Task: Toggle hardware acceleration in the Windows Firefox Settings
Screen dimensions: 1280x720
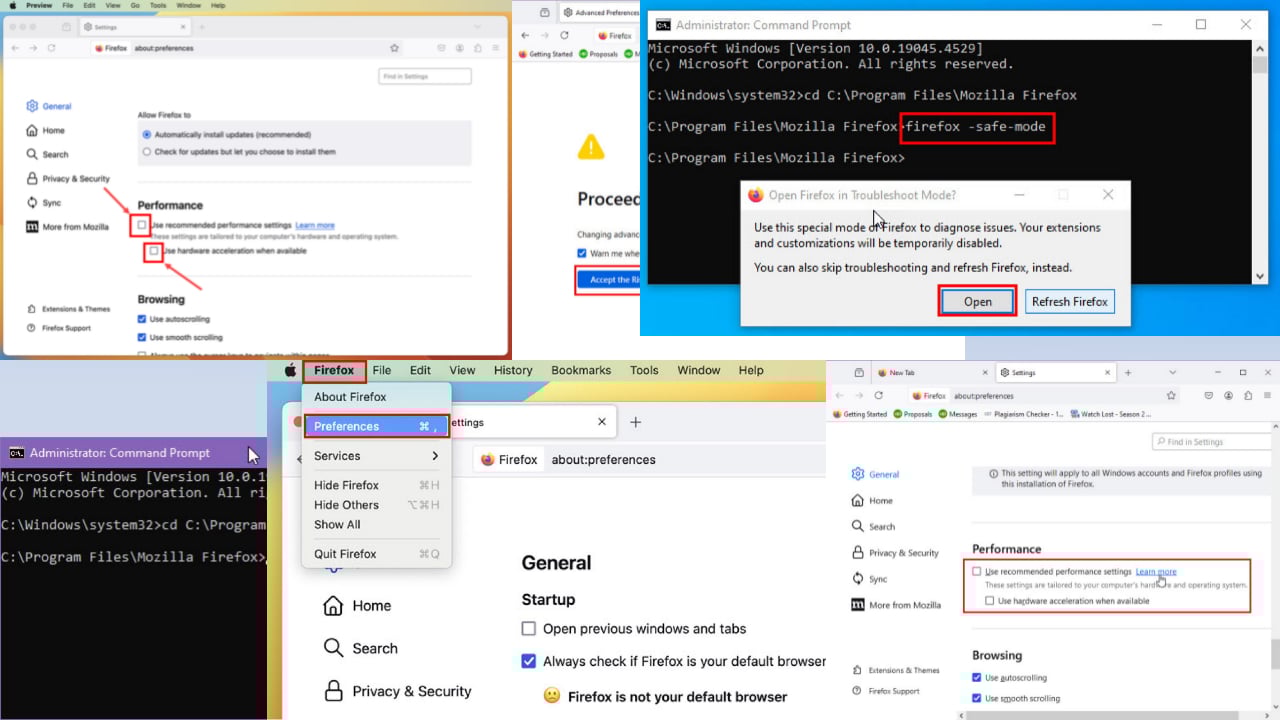Action: click(x=989, y=601)
